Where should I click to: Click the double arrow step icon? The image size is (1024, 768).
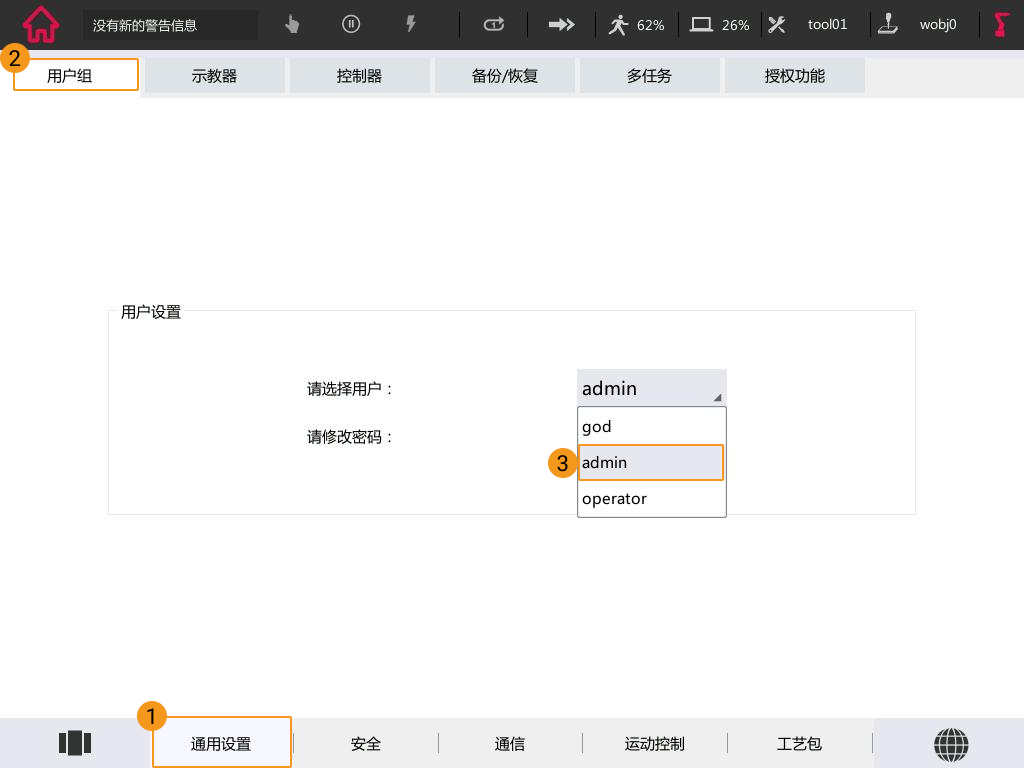click(562, 25)
